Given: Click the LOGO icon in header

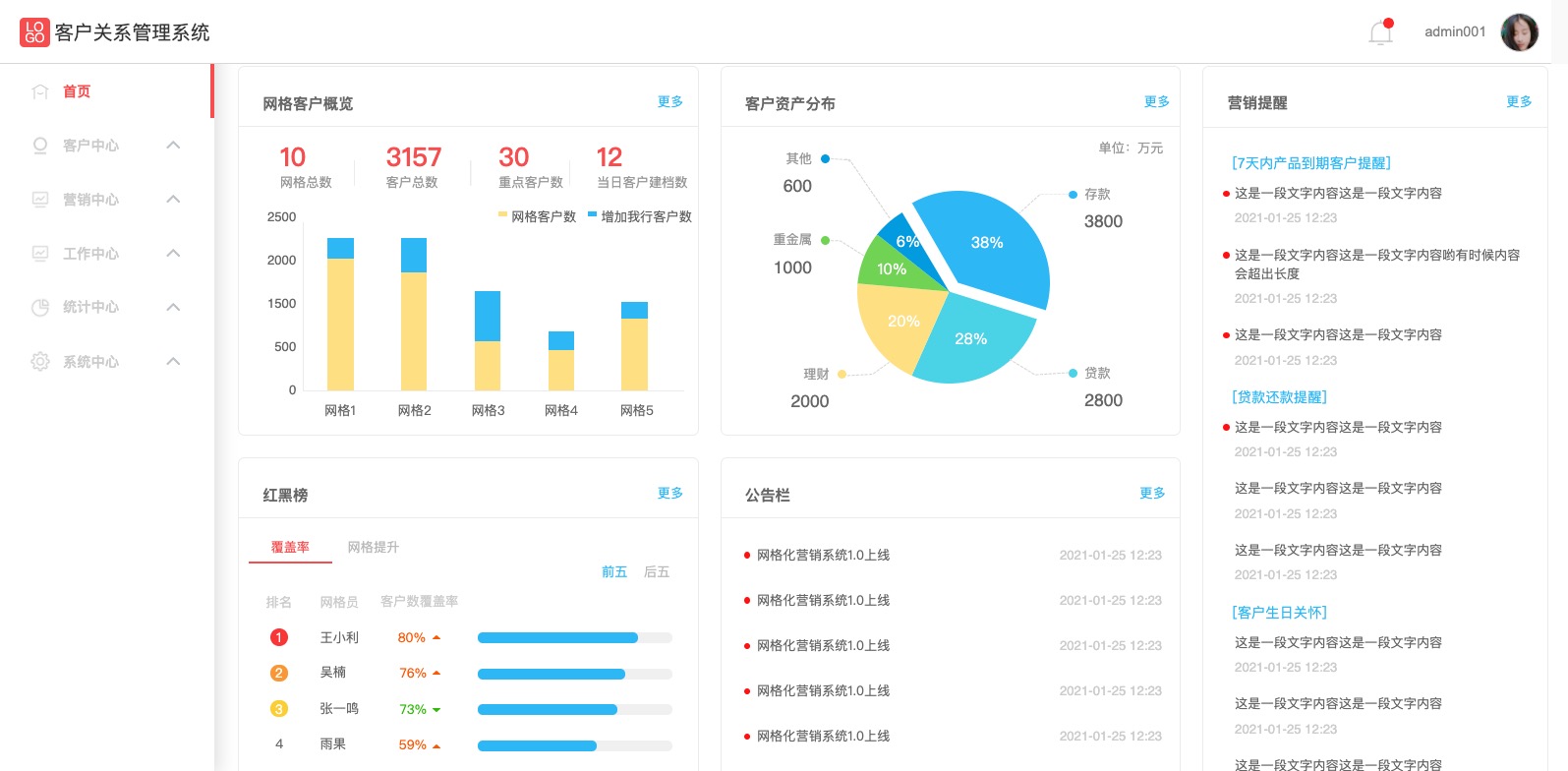Looking at the screenshot, I should pyautogui.click(x=34, y=32).
